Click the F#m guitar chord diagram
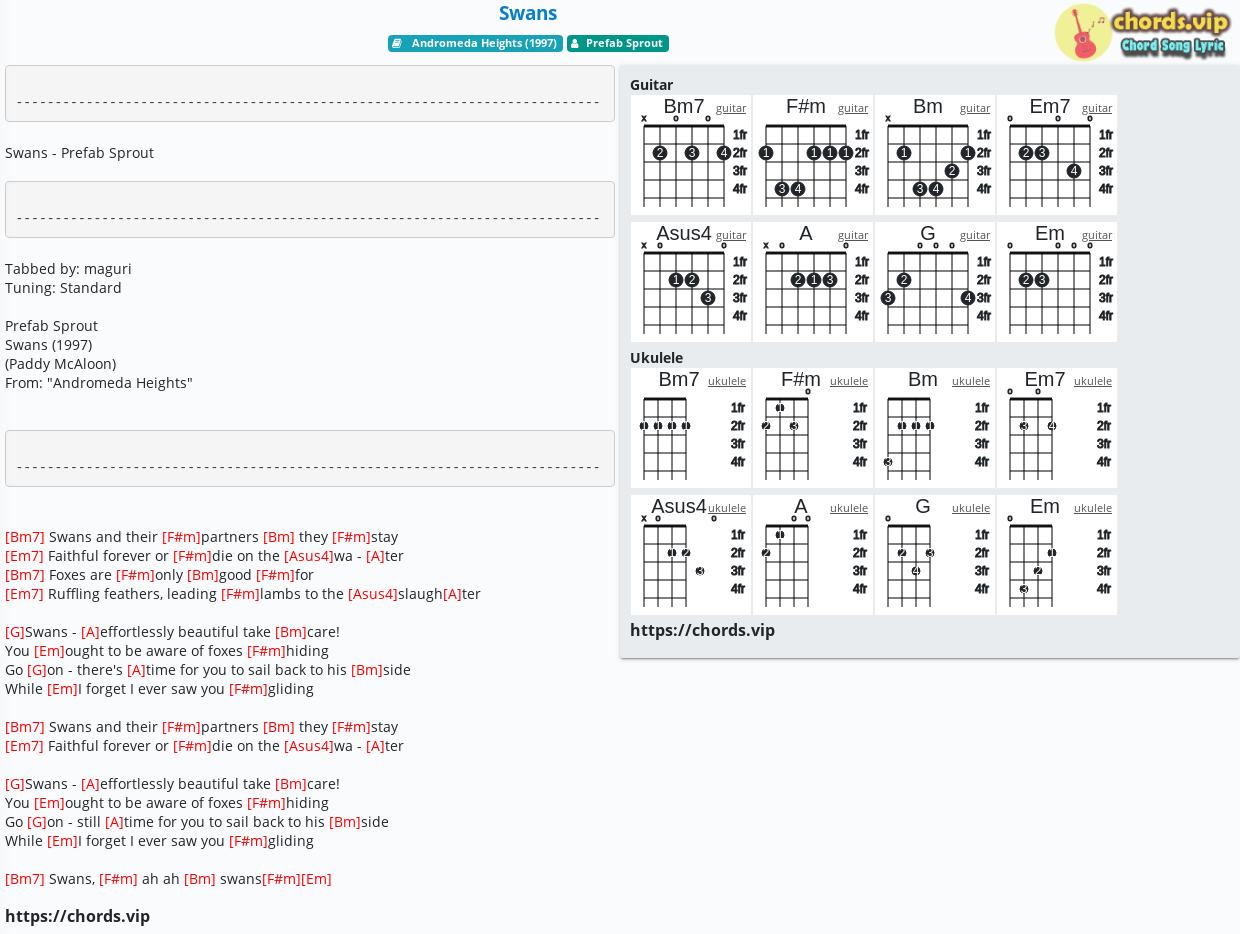The height and width of the screenshot is (934, 1240). pos(813,155)
